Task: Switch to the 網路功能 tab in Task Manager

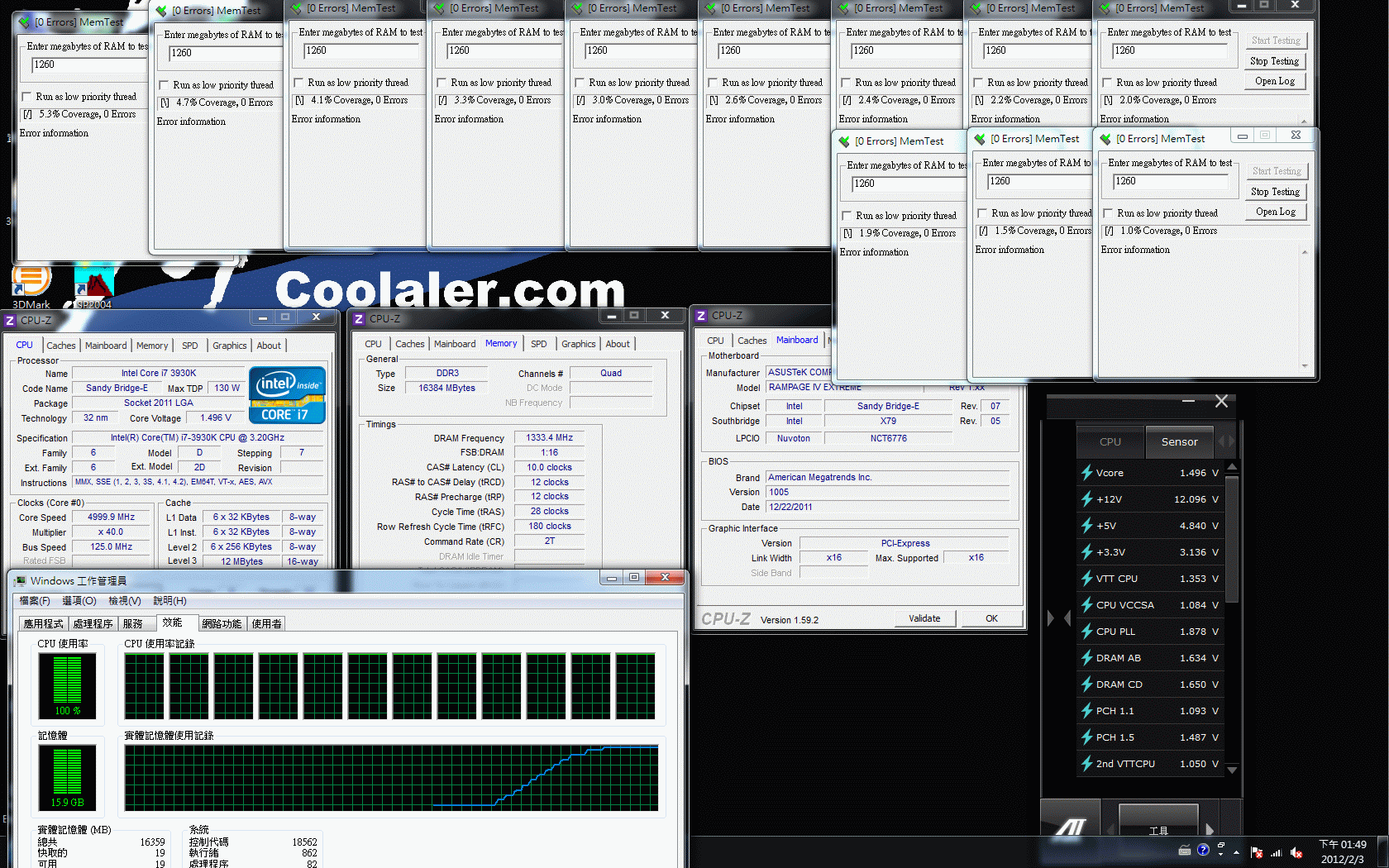Action: pos(222,624)
